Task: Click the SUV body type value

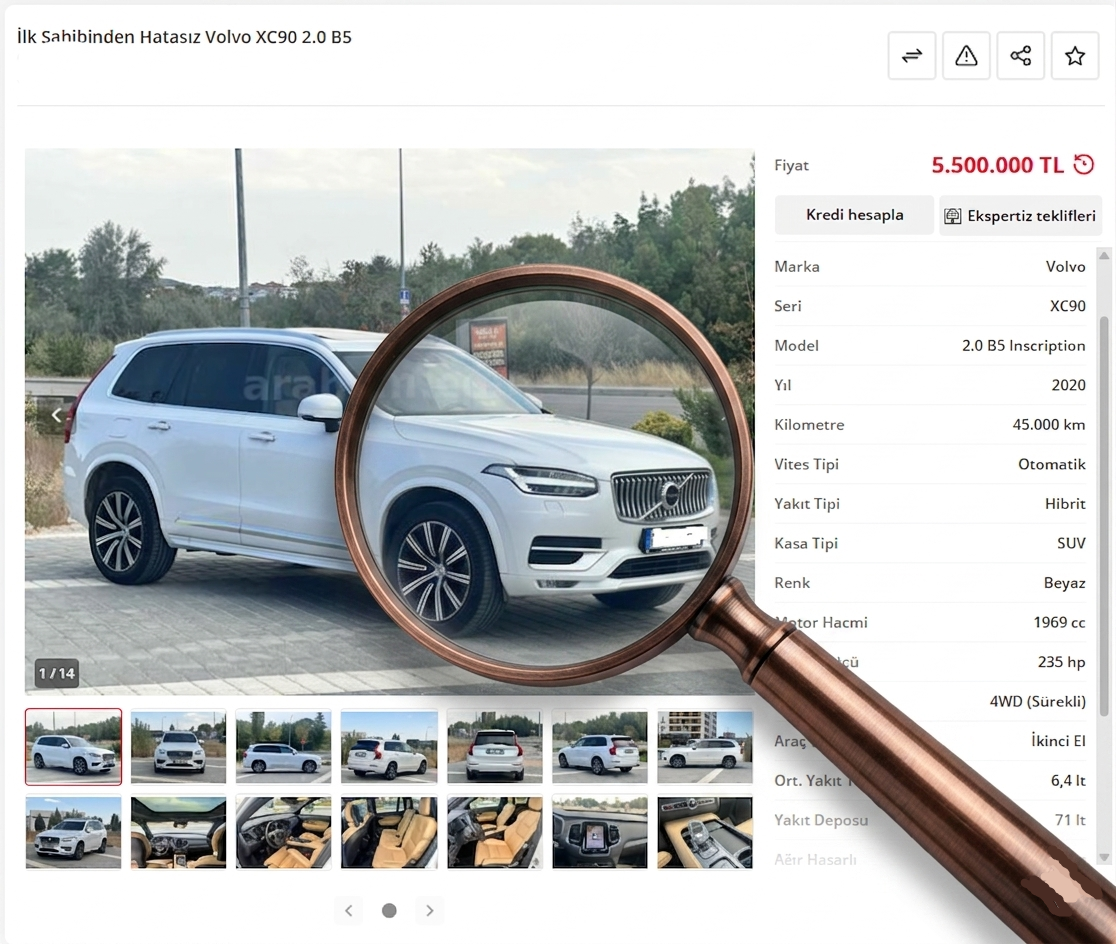Action: coord(1071,543)
